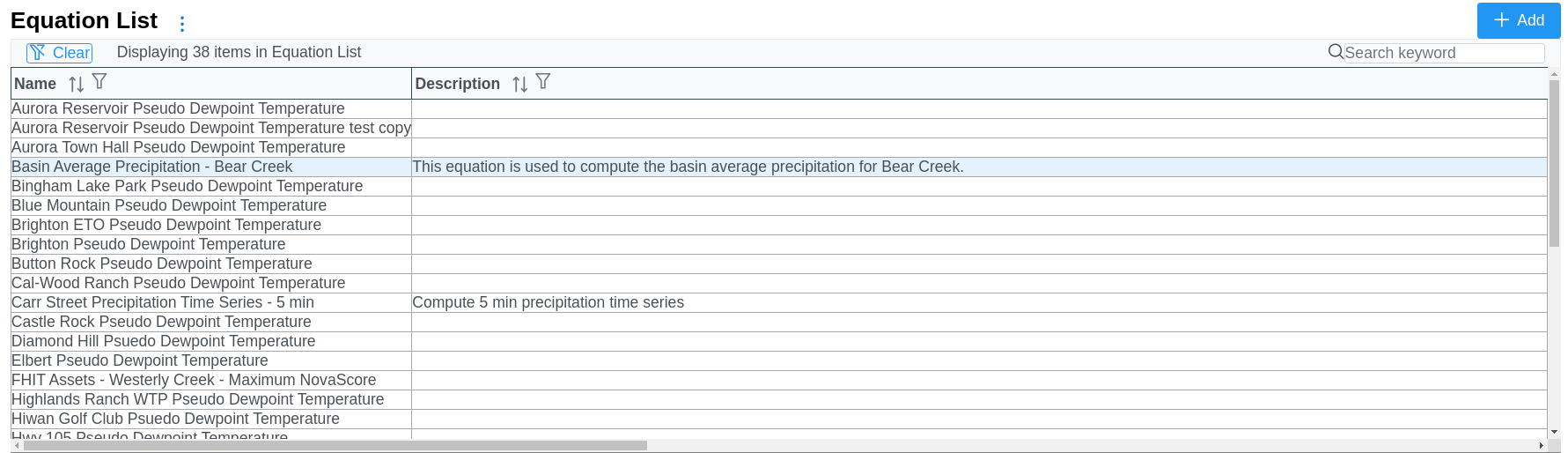Image resolution: width=1568 pixels, height=453 pixels.
Task: Click the Compute 5 min precipitation description cell
Action: 979,302
